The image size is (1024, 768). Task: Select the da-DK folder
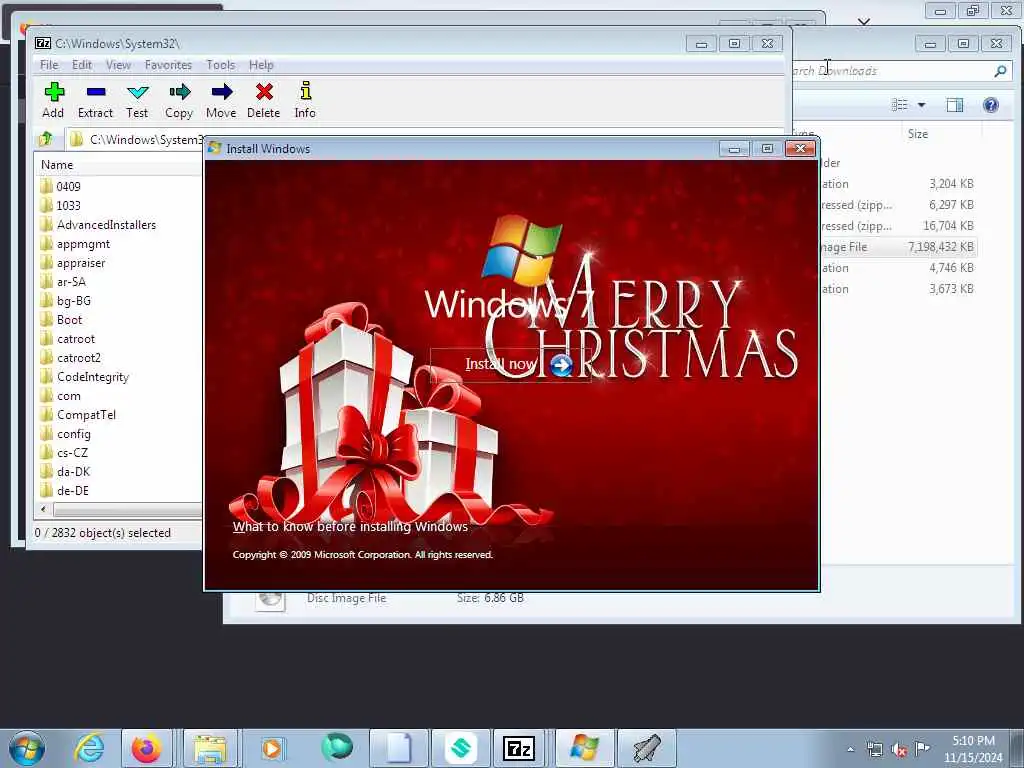pyautogui.click(x=73, y=472)
